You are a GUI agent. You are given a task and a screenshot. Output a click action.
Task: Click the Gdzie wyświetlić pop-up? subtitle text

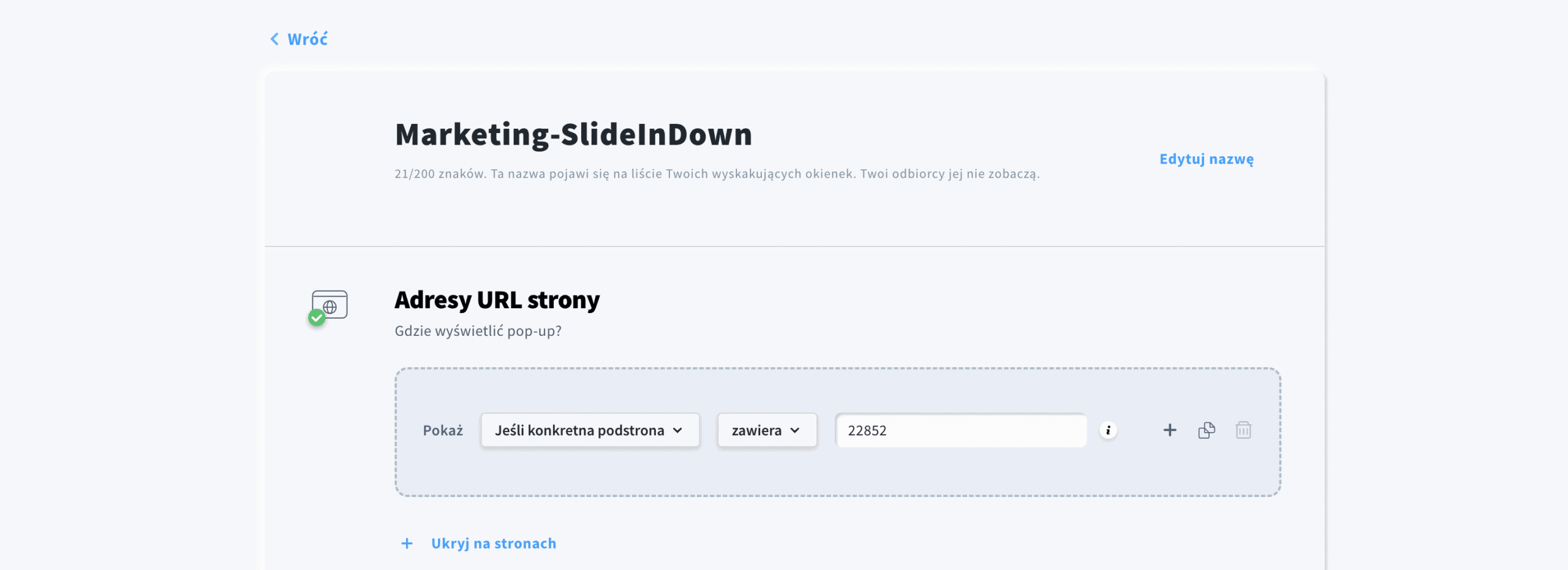click(478, 331)
